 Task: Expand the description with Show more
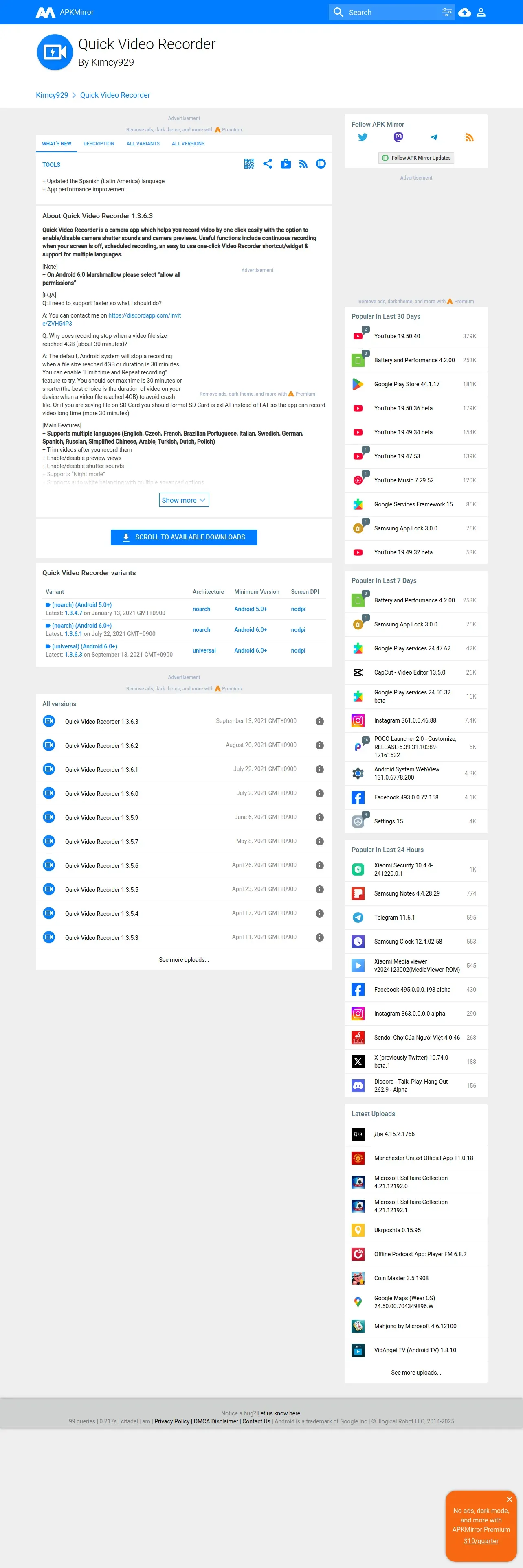pyautogui.click(x=184, y=500)
